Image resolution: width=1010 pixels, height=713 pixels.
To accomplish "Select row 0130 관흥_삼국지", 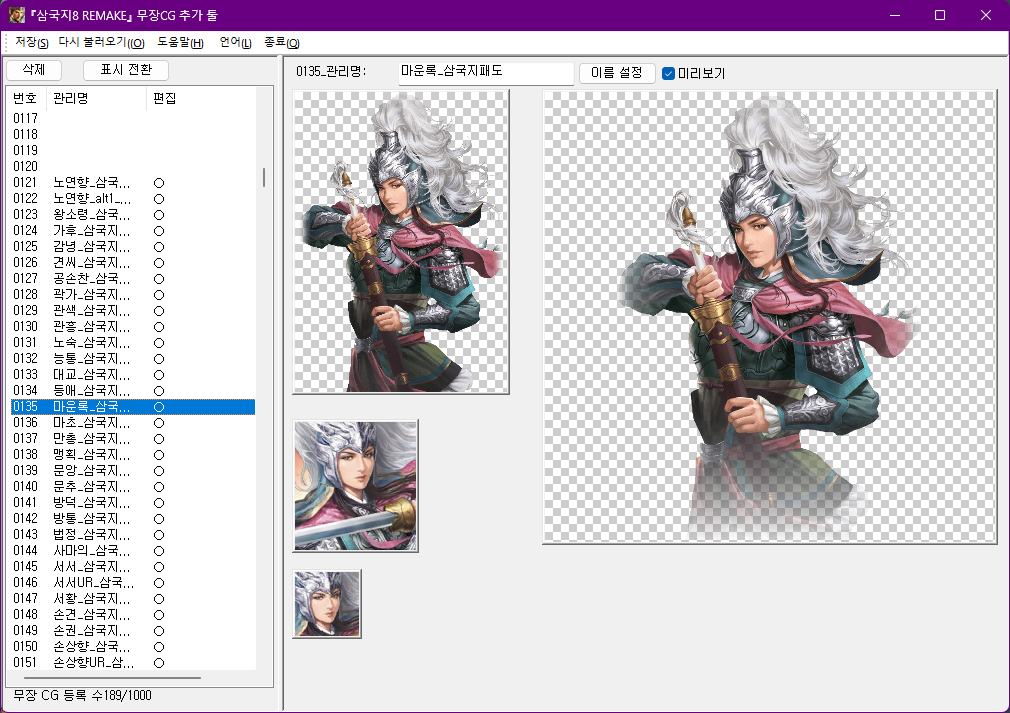I will pos(133,327).
